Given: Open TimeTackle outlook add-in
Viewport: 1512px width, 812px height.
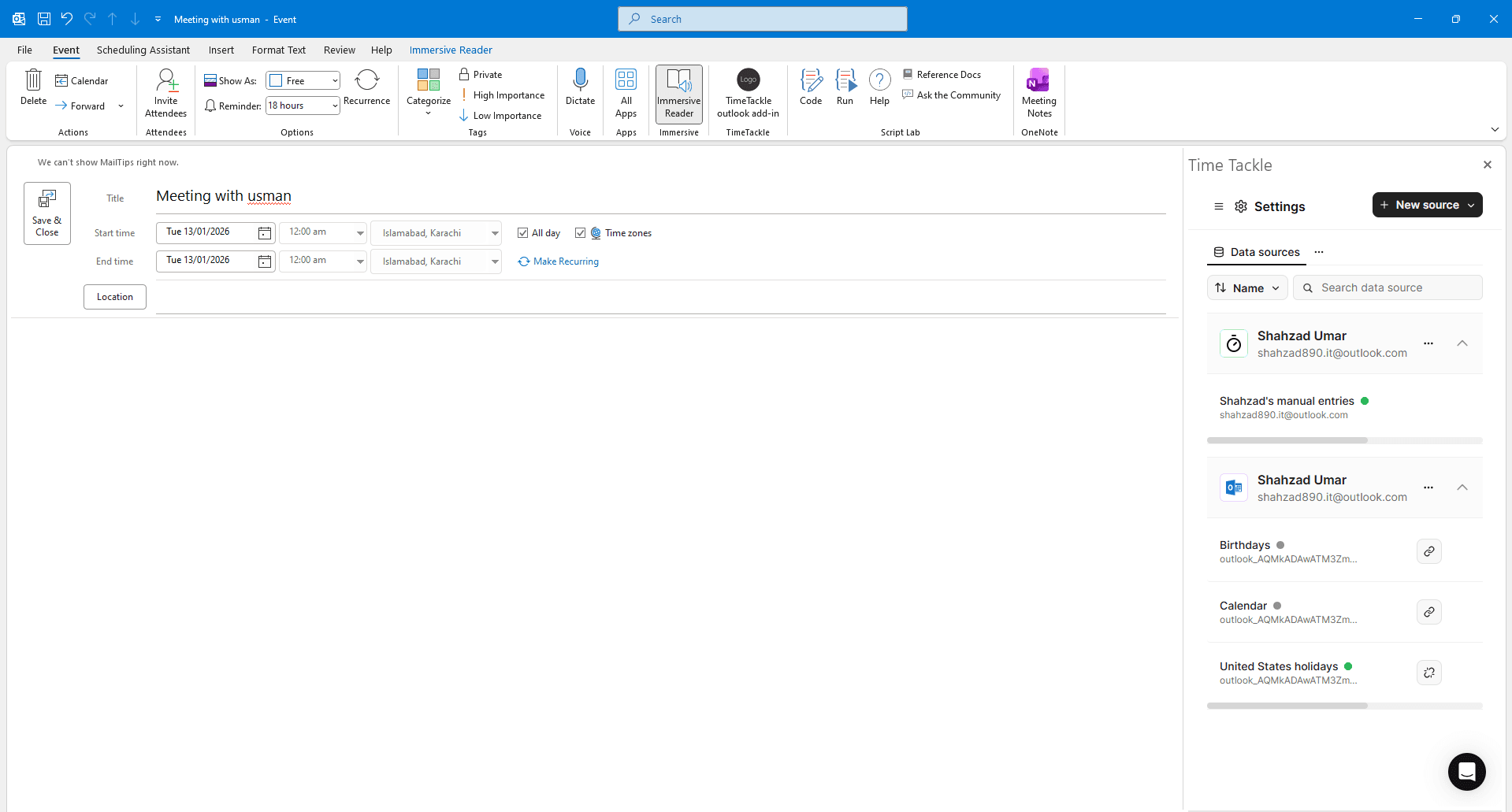Looking at the screenshot, I should (x=749, y=94).
